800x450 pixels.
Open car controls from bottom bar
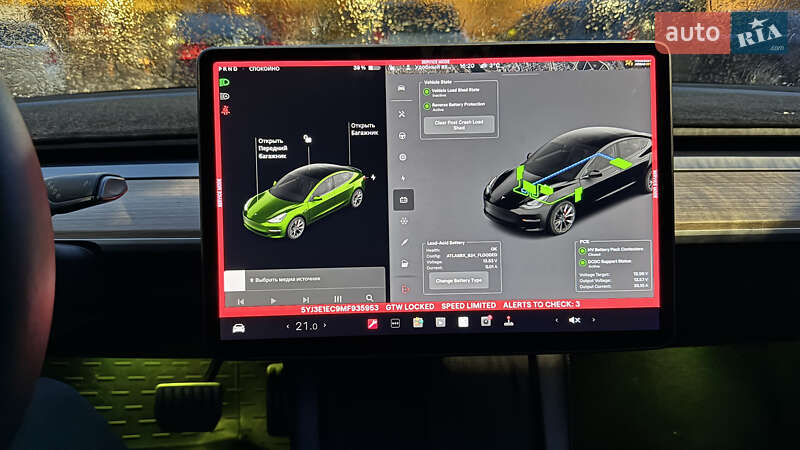click(x=238, y=328)
